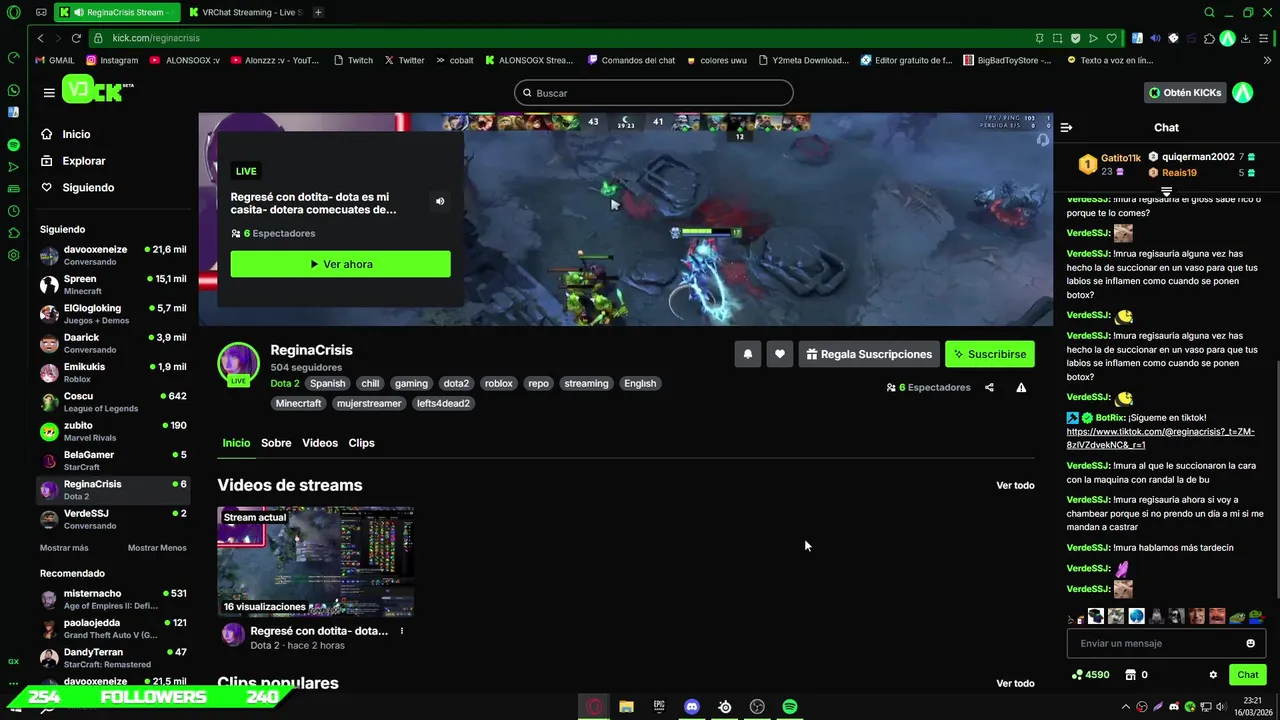Send message with Chat button

1247,675
